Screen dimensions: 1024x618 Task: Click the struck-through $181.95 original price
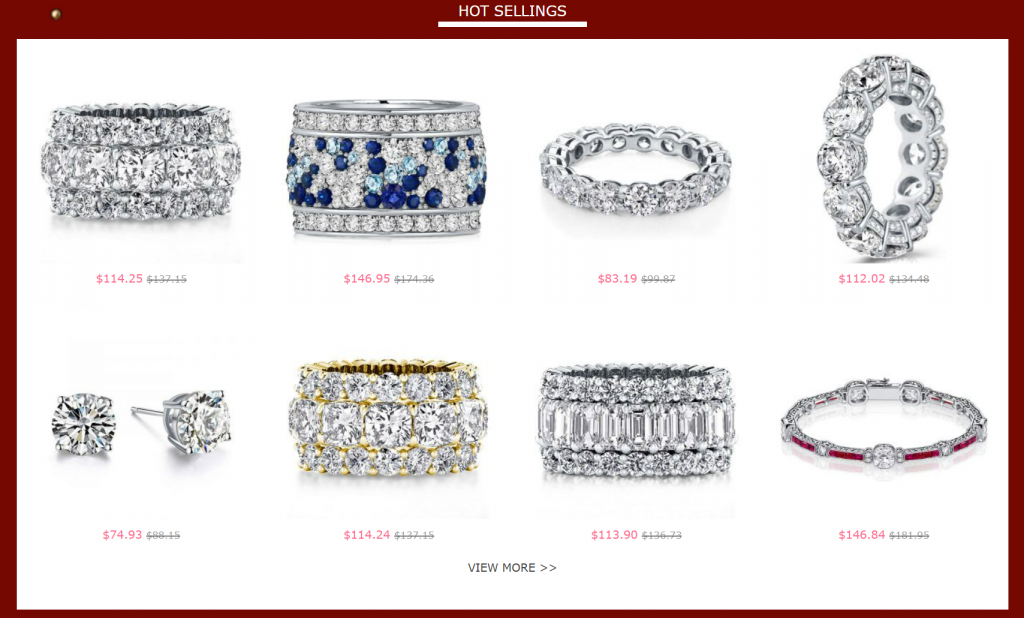(909, 536)
